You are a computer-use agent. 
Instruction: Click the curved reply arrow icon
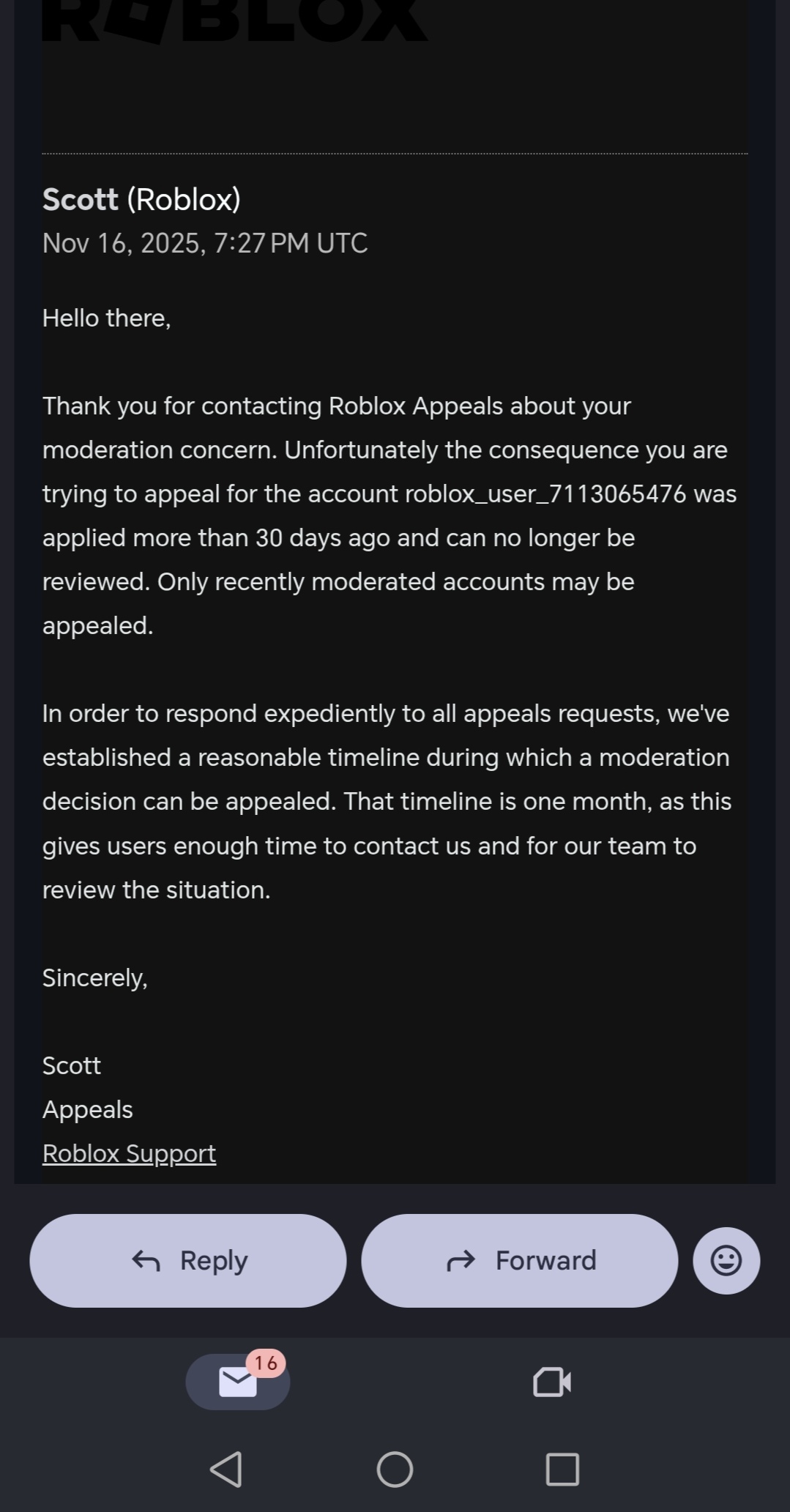[146, 1260]
